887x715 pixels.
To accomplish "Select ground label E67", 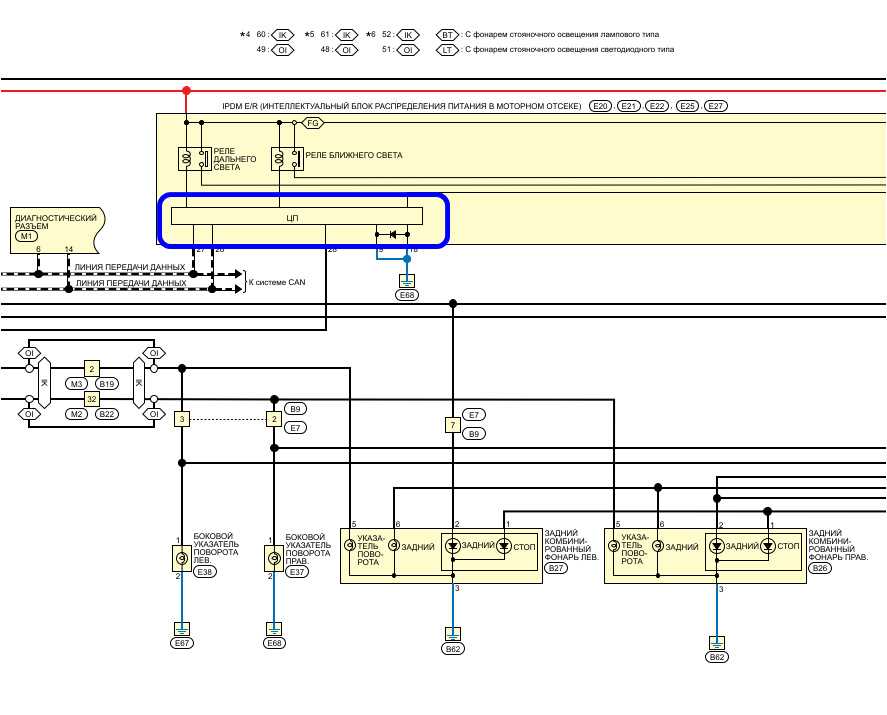I will 182,643.
